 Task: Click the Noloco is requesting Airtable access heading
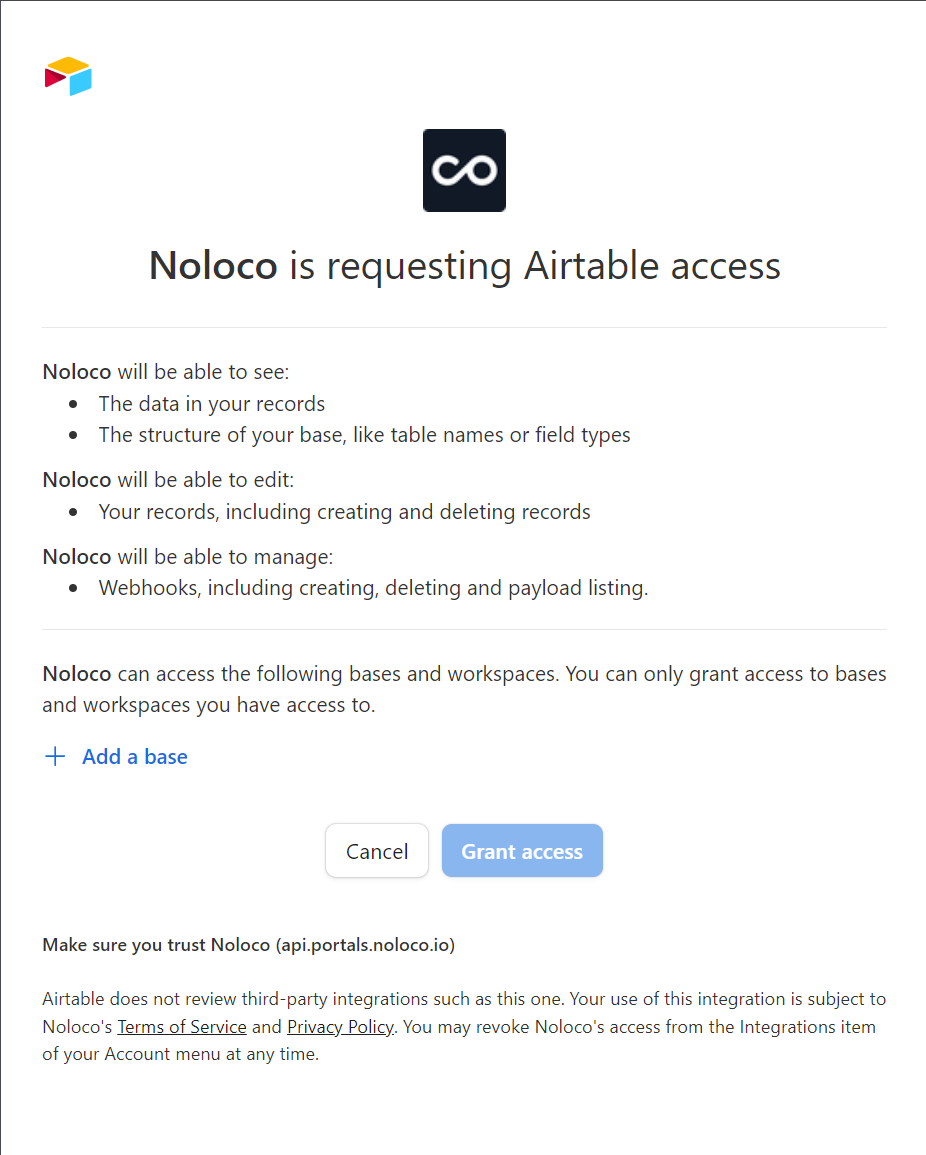point(464,266)
